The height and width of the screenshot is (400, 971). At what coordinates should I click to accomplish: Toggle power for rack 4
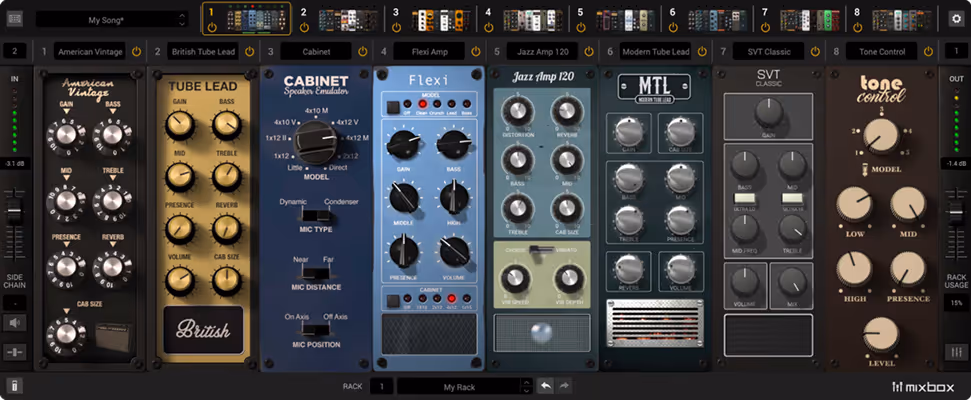489,27
